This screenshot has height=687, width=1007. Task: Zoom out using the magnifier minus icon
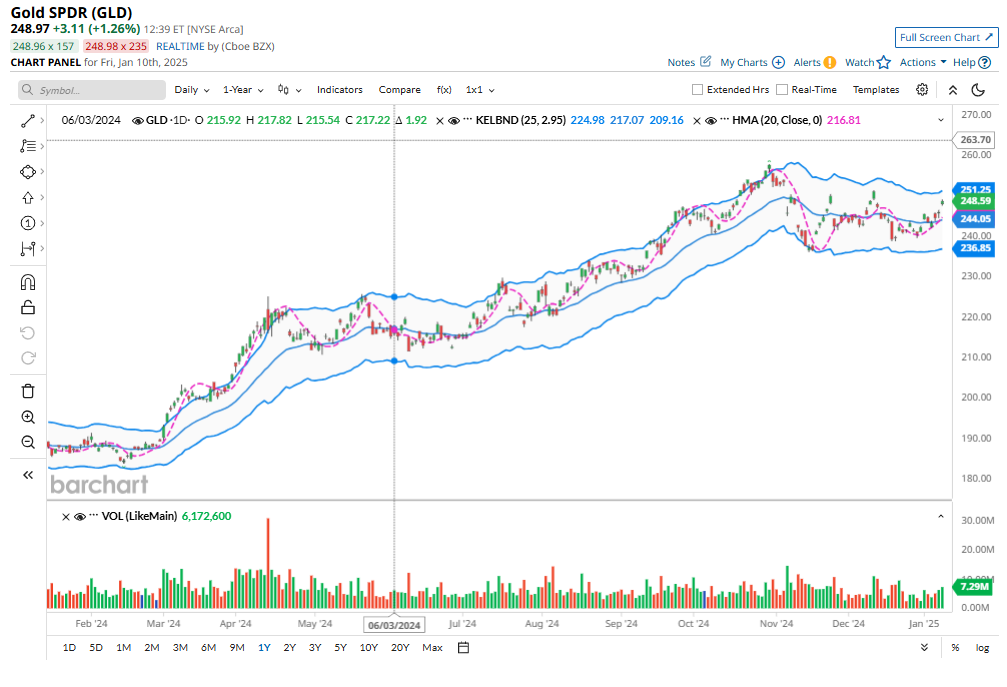point(28,442)
